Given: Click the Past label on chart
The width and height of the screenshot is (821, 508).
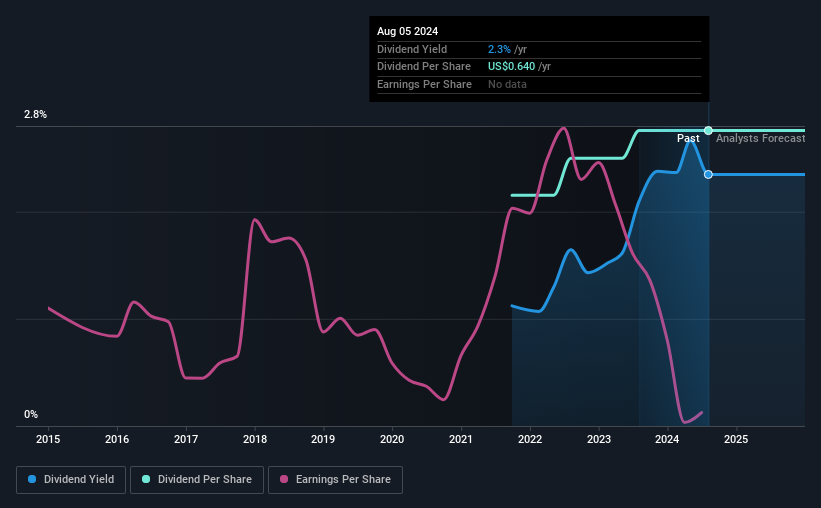Looking at the screenshot, I should click(688, 138).
